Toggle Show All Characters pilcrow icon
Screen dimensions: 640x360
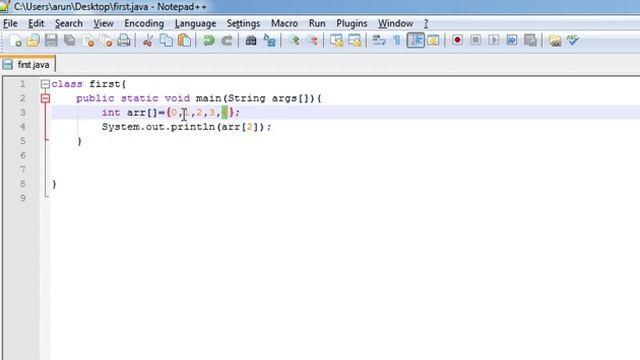pyautogui.click(x=397, y=40)
